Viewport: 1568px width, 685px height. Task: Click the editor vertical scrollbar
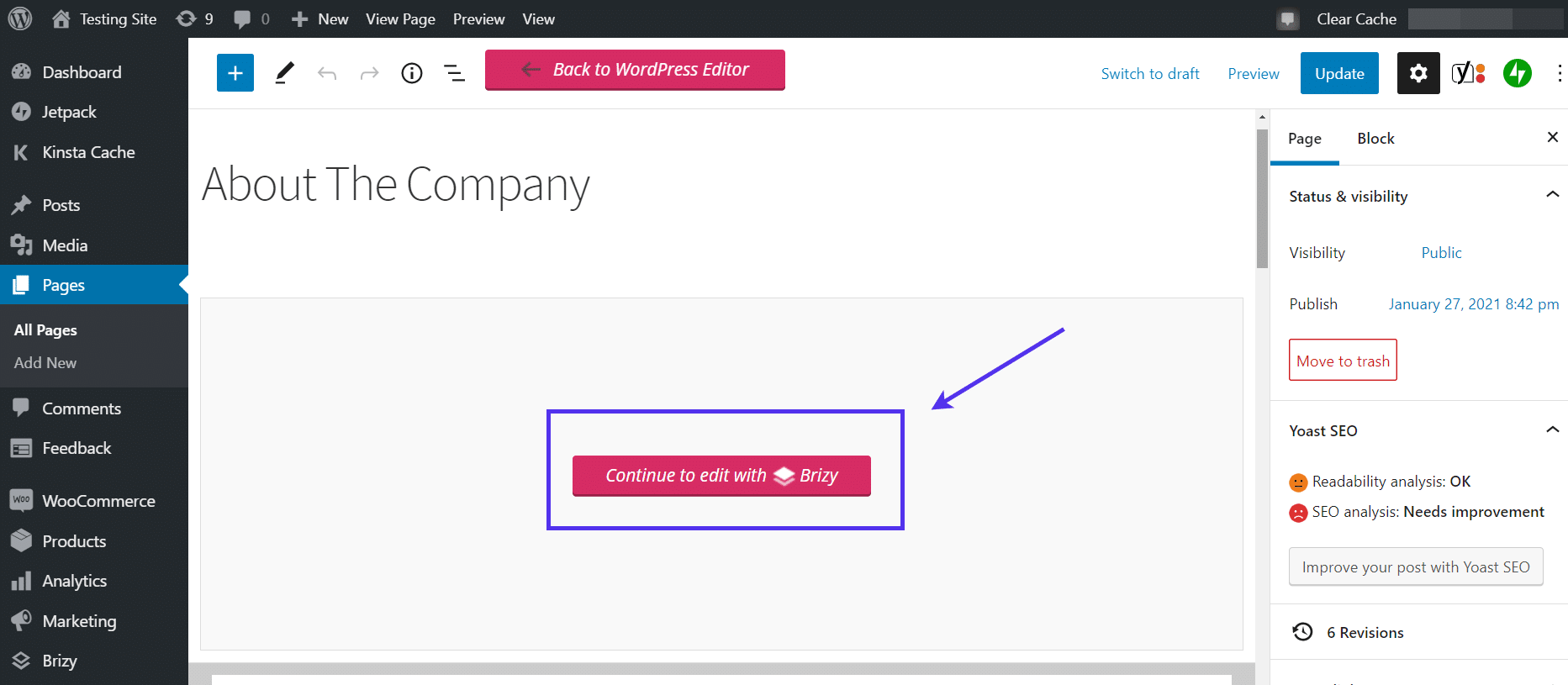point(1262,199)
